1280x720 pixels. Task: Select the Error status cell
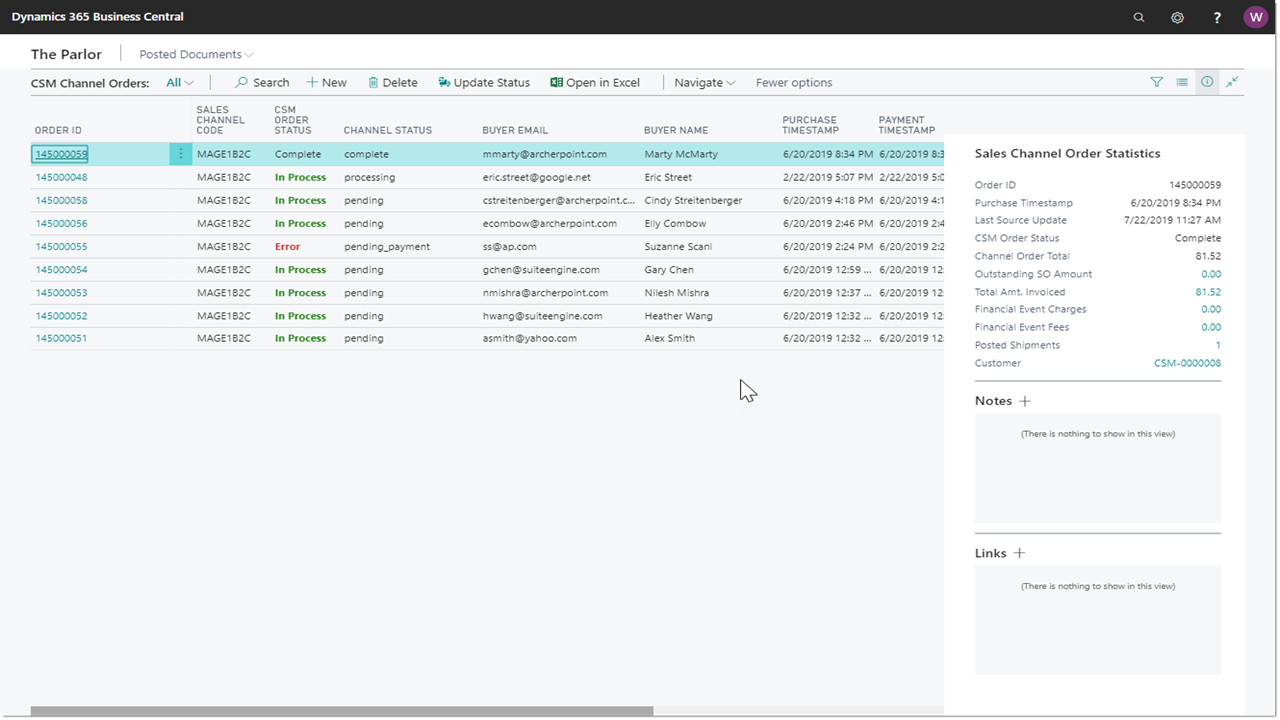click(287, 246)
